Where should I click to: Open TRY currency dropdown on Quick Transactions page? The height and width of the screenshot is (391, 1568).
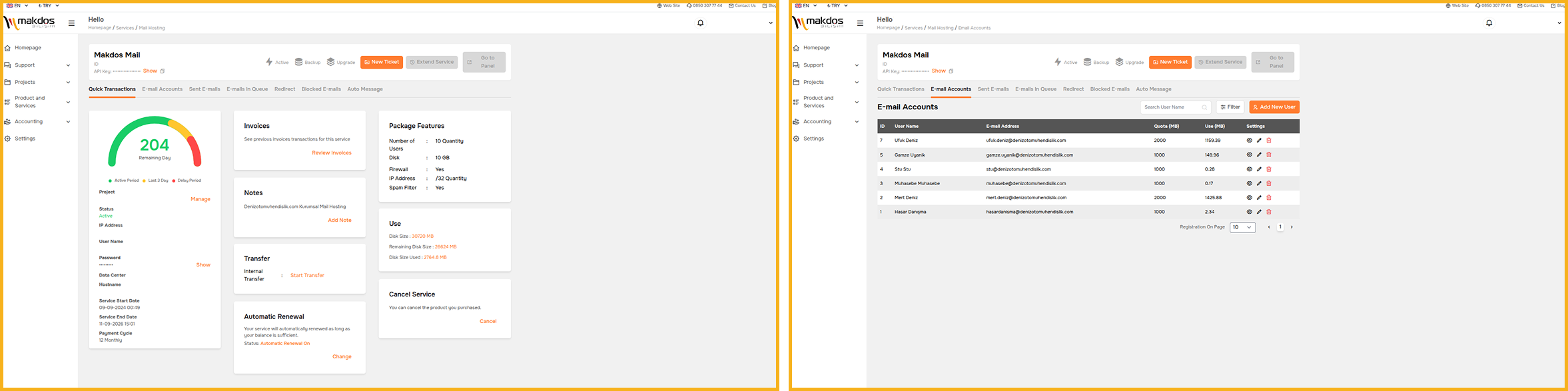49,5
